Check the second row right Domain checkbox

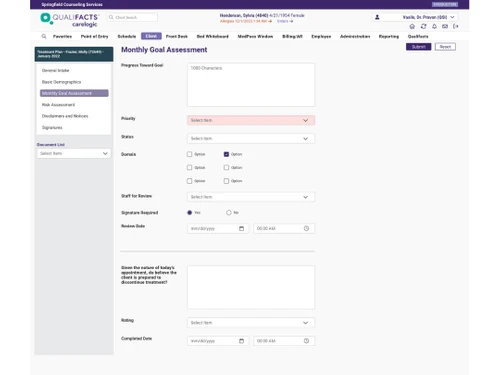[226, 167]
